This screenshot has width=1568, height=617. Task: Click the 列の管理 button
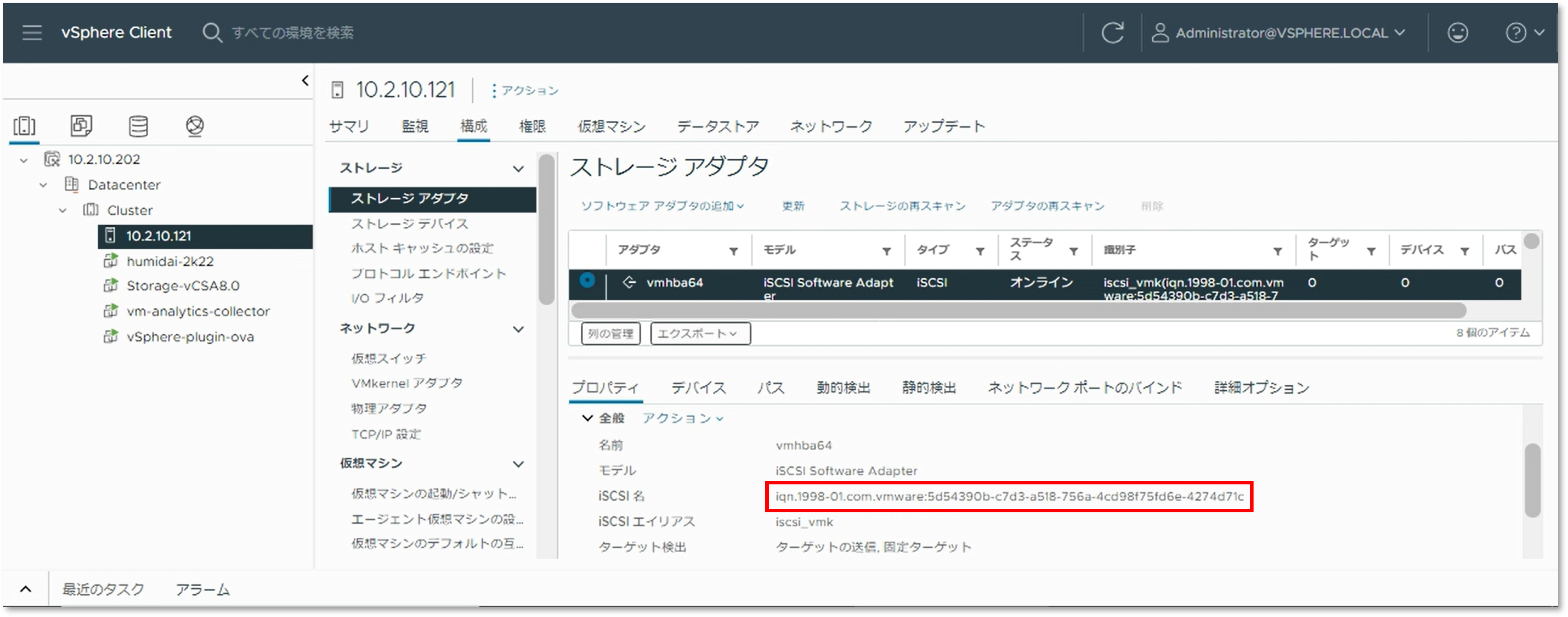pyautogui.click(x=611, y=334)
